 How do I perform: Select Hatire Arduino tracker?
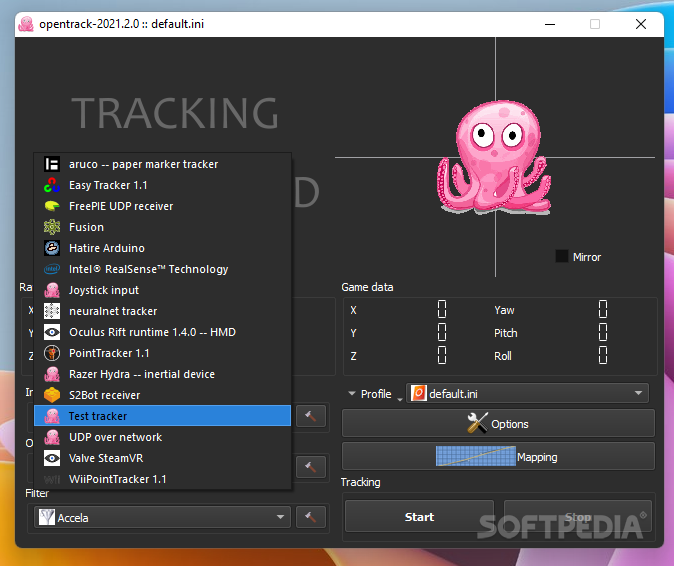[162, 248]
